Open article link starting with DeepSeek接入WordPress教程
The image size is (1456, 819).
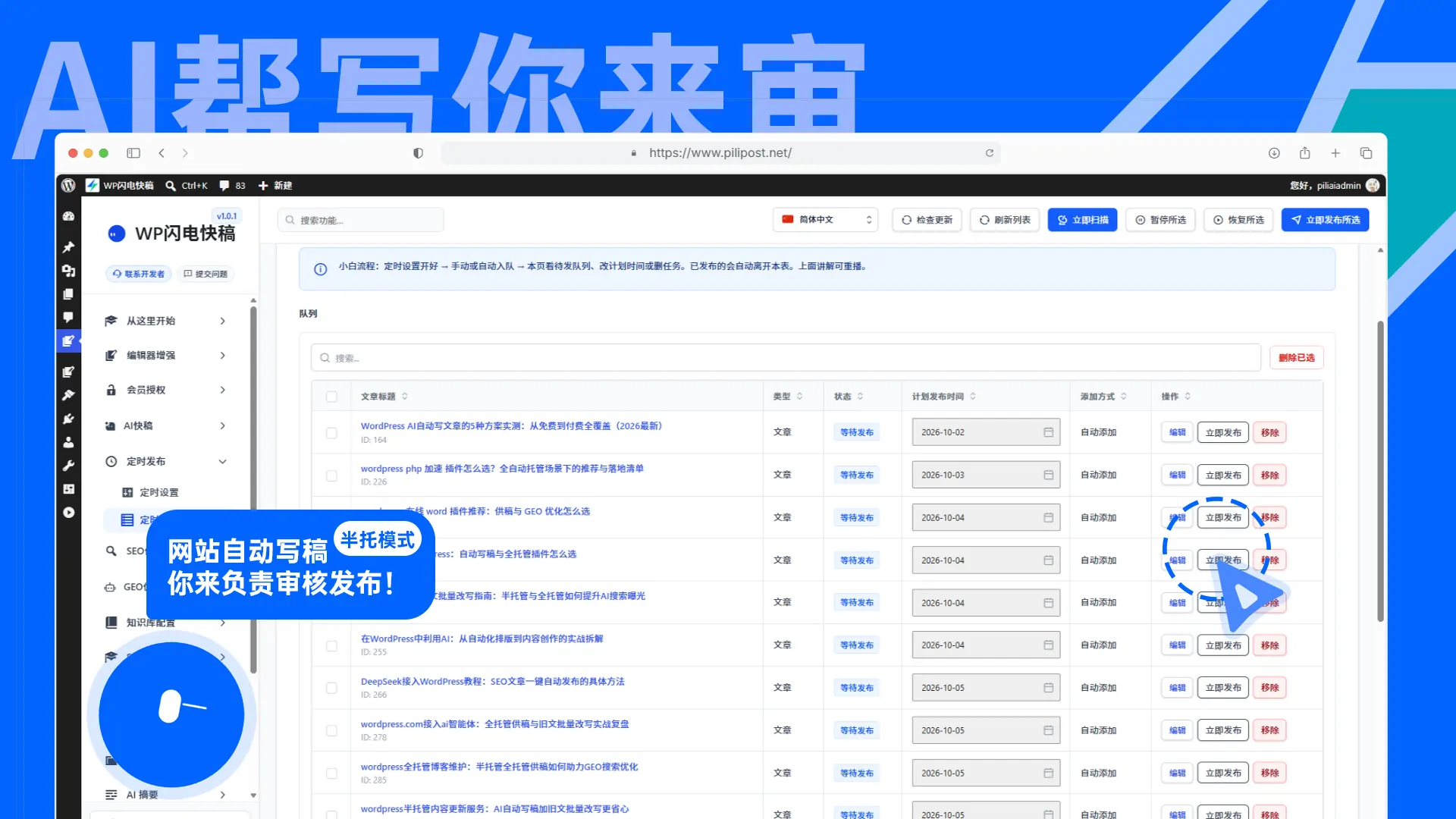click(493, 681)
